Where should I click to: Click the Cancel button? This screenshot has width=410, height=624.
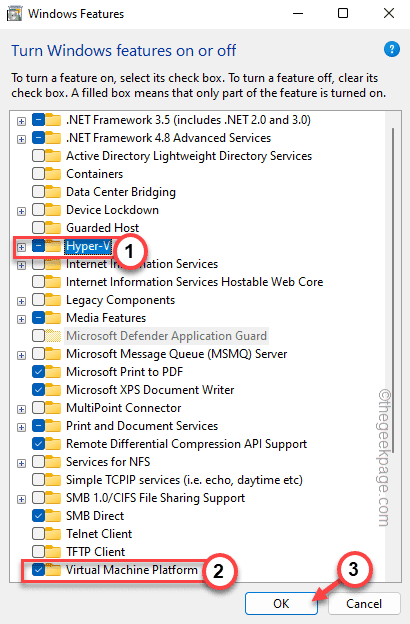tap(364, 603)
